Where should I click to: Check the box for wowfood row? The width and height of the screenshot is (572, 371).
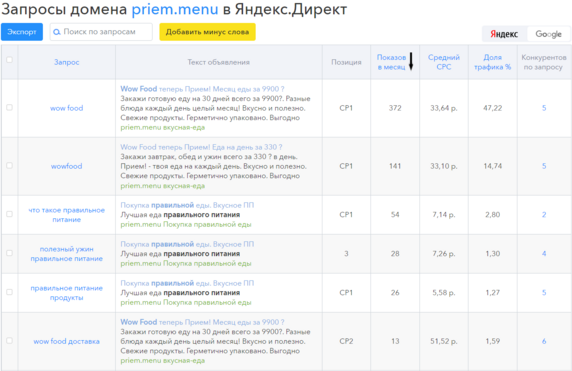pos(9,166)
